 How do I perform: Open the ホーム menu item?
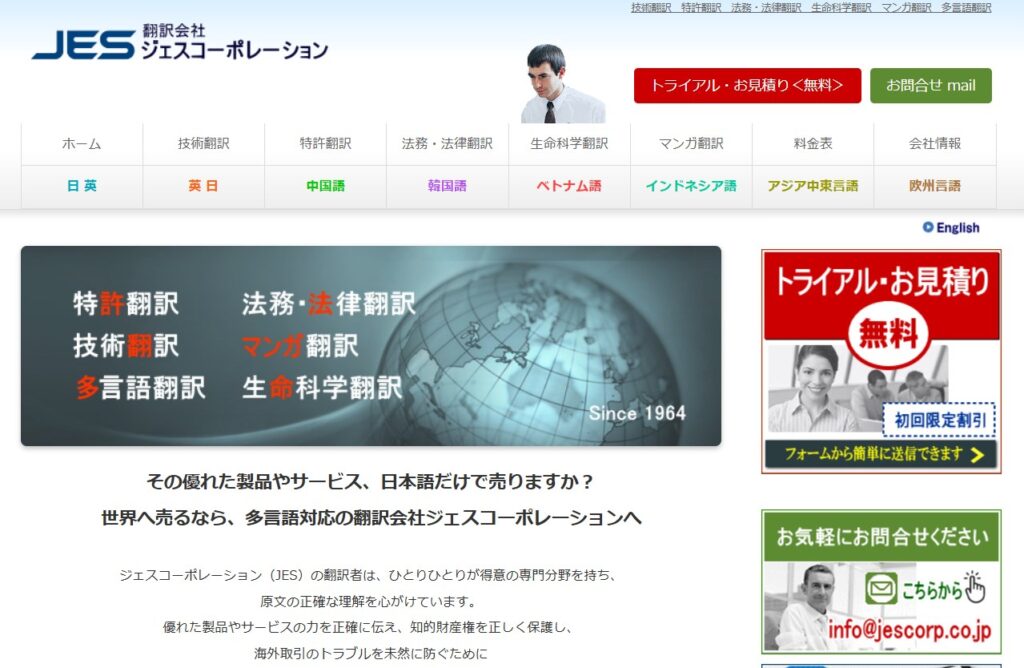click(82, 144)
